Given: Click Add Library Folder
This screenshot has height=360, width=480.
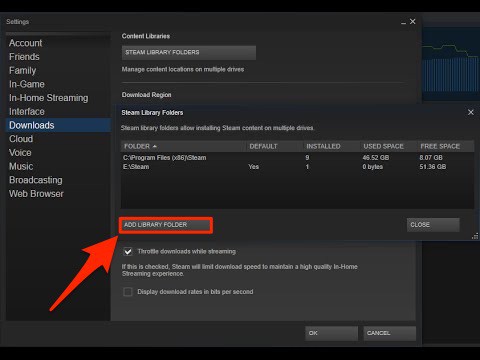Looking at the screenshot, I should click(166, 225).
